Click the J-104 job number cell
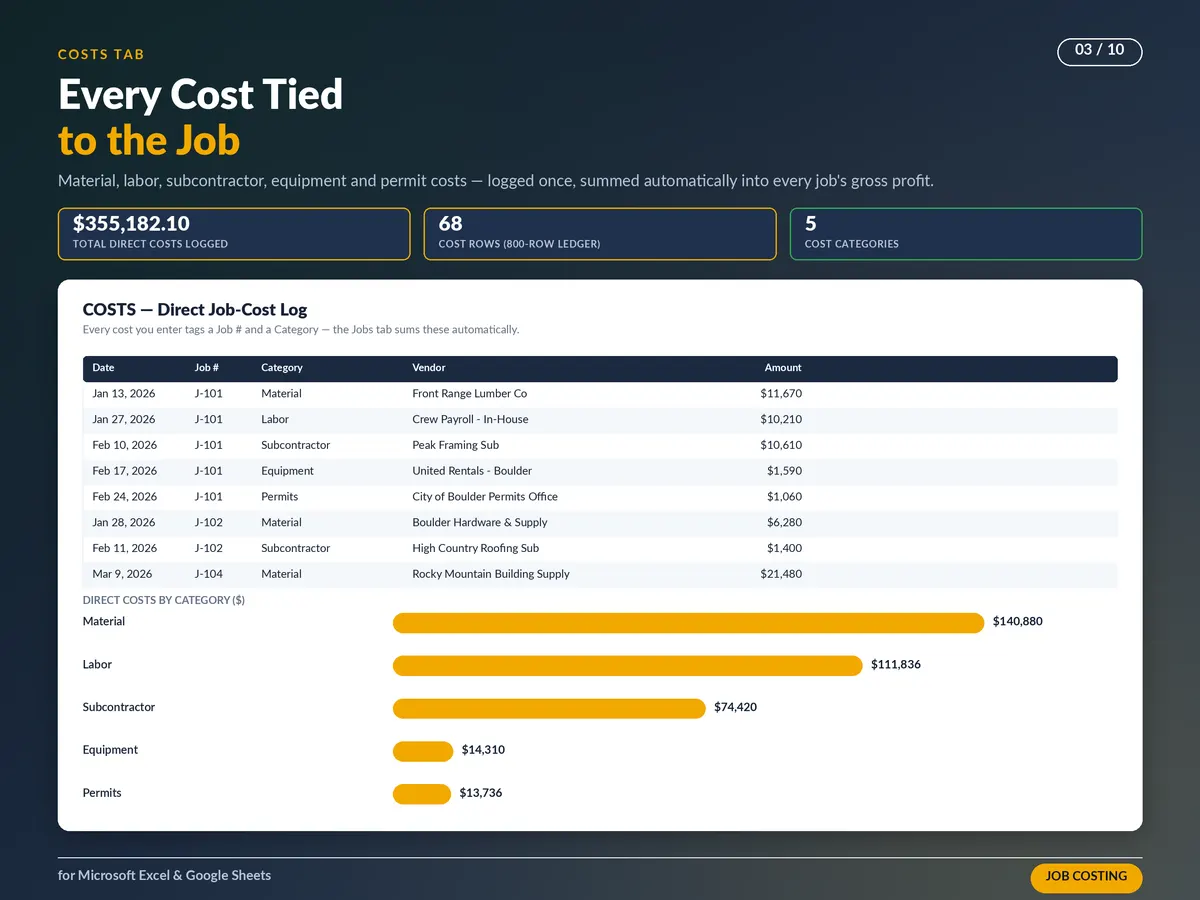Image resolution: width=1200 pixels, height=900 pixels. (208, 574)
